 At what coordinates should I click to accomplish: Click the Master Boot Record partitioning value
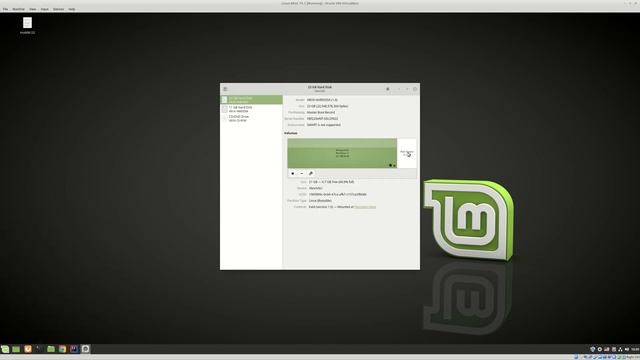[x=321, y=112]
